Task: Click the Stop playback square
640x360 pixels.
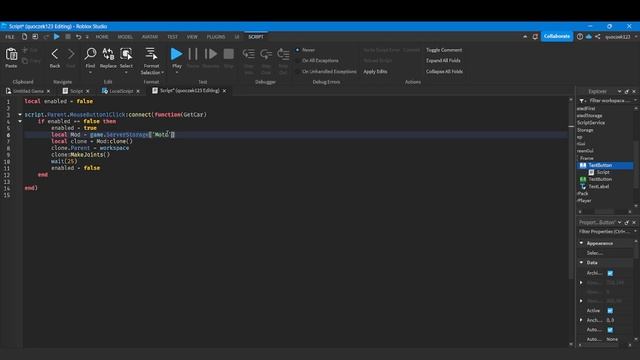Action: (229, 54)
